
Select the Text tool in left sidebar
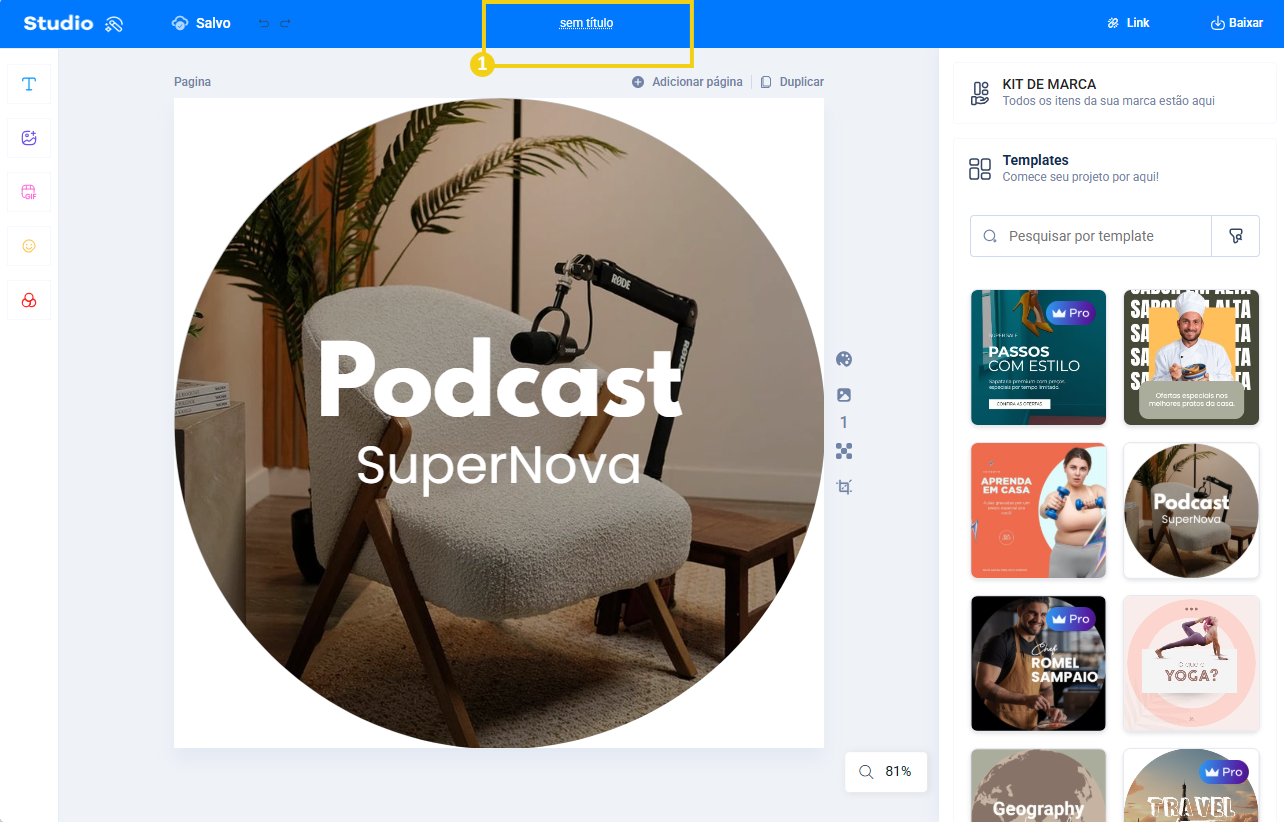(29, 84)
